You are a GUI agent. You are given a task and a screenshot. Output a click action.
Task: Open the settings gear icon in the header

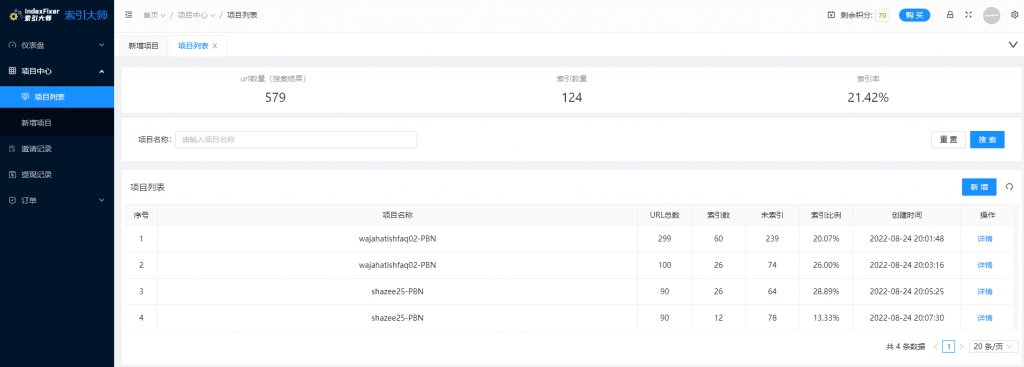1014,15
